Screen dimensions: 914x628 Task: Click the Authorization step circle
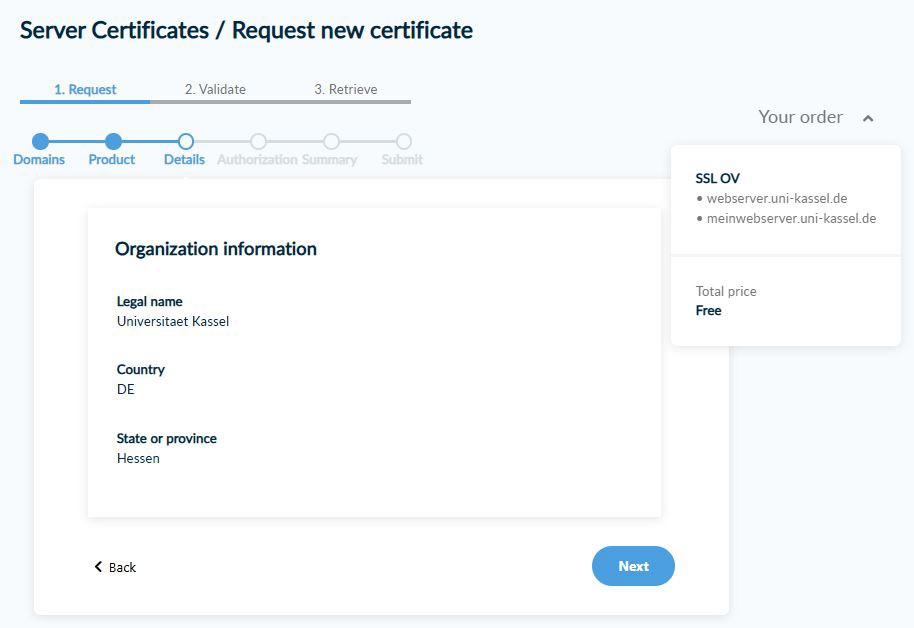point(258,142)
